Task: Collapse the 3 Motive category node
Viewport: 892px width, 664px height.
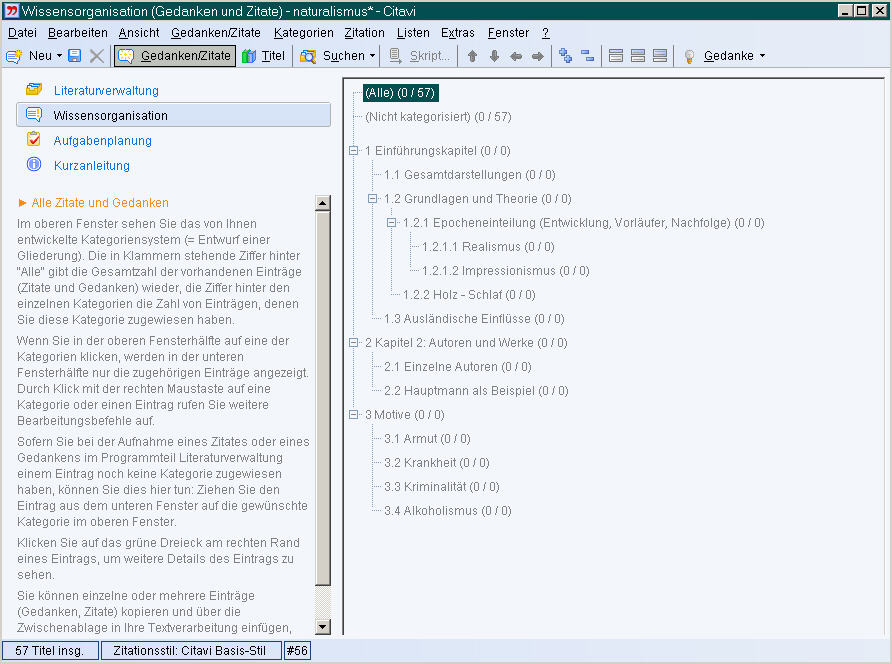Action: click(353, 415)
